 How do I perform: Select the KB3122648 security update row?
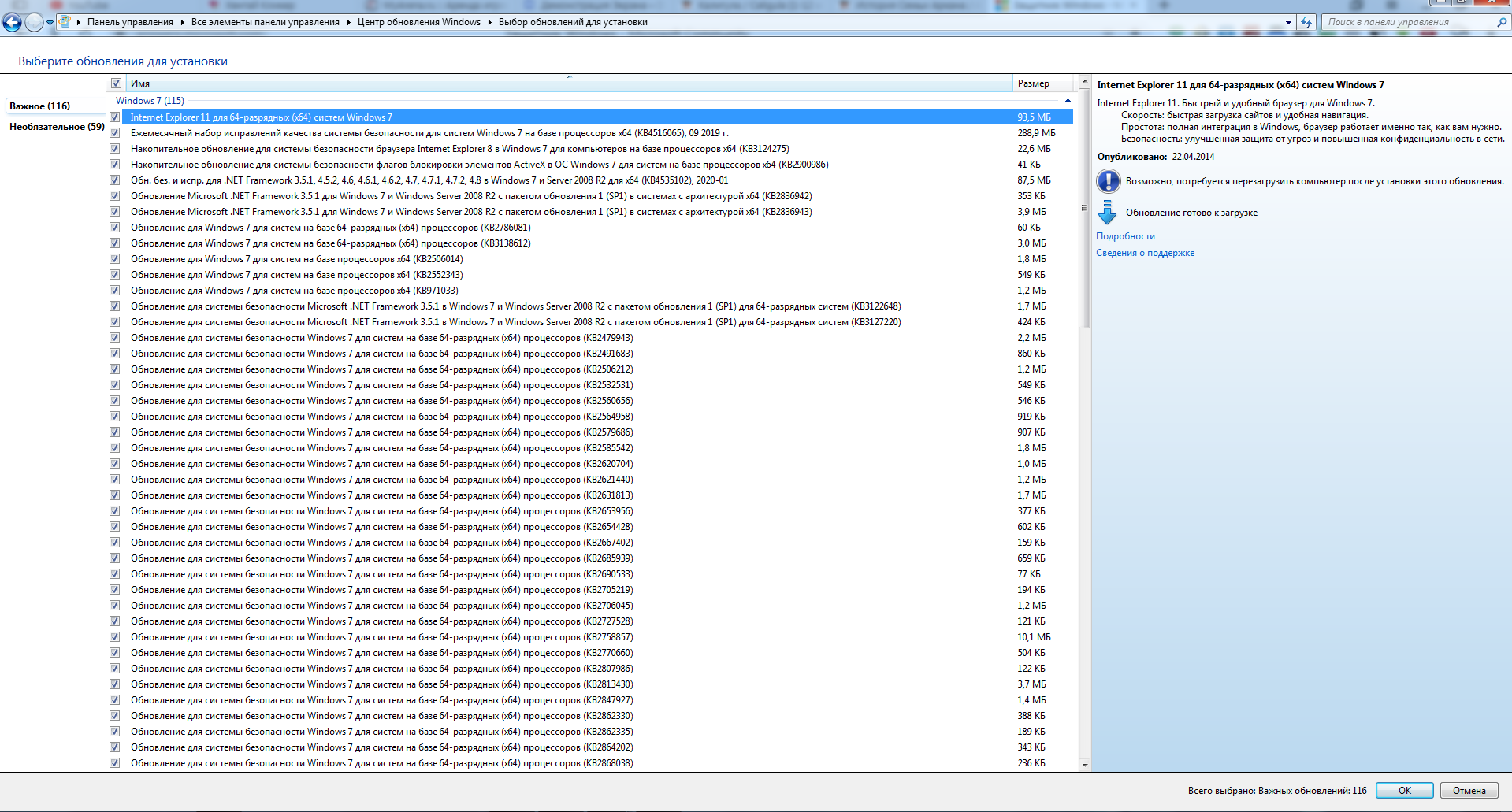click(x=590, y=306)
